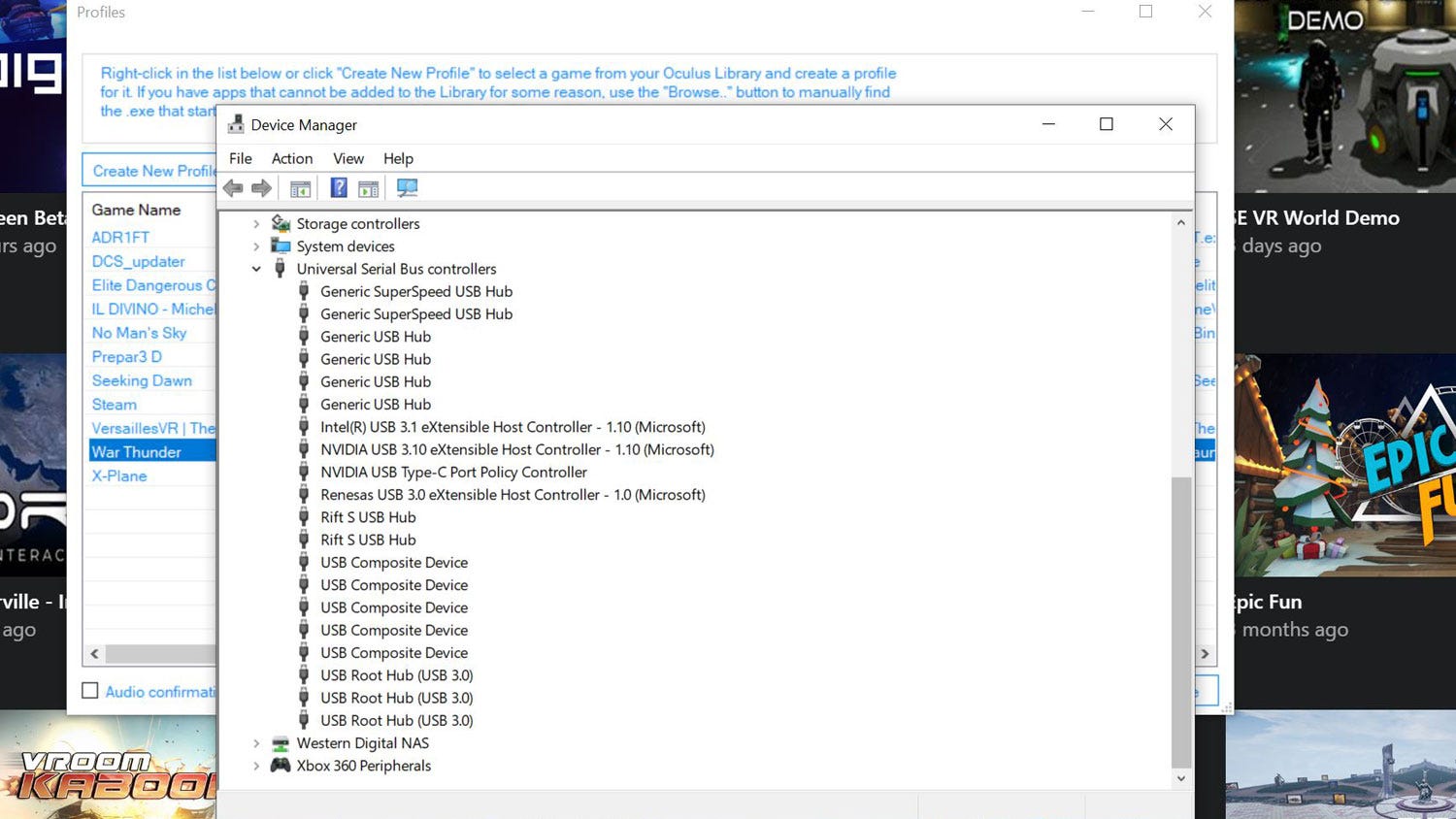Click the Forward arrow in Device Manager toolbar
The height and width of the screenshot is (819, 1456).
coord(262,188)
